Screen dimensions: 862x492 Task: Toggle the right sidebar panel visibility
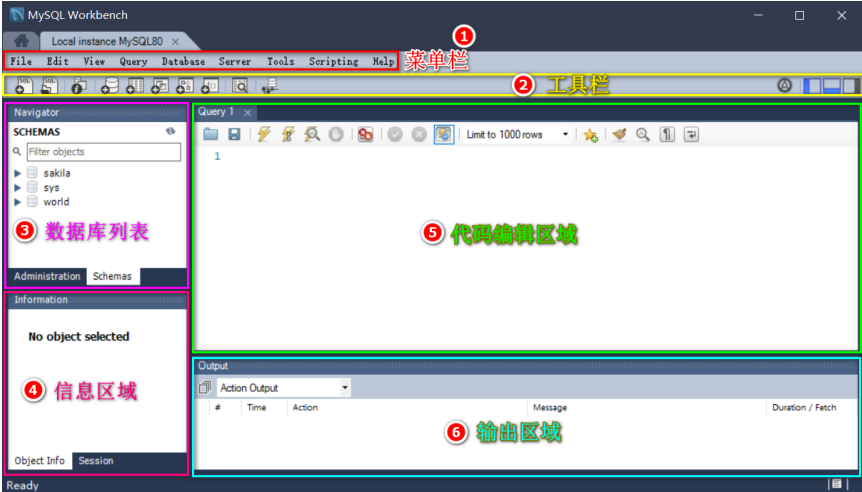852,85
